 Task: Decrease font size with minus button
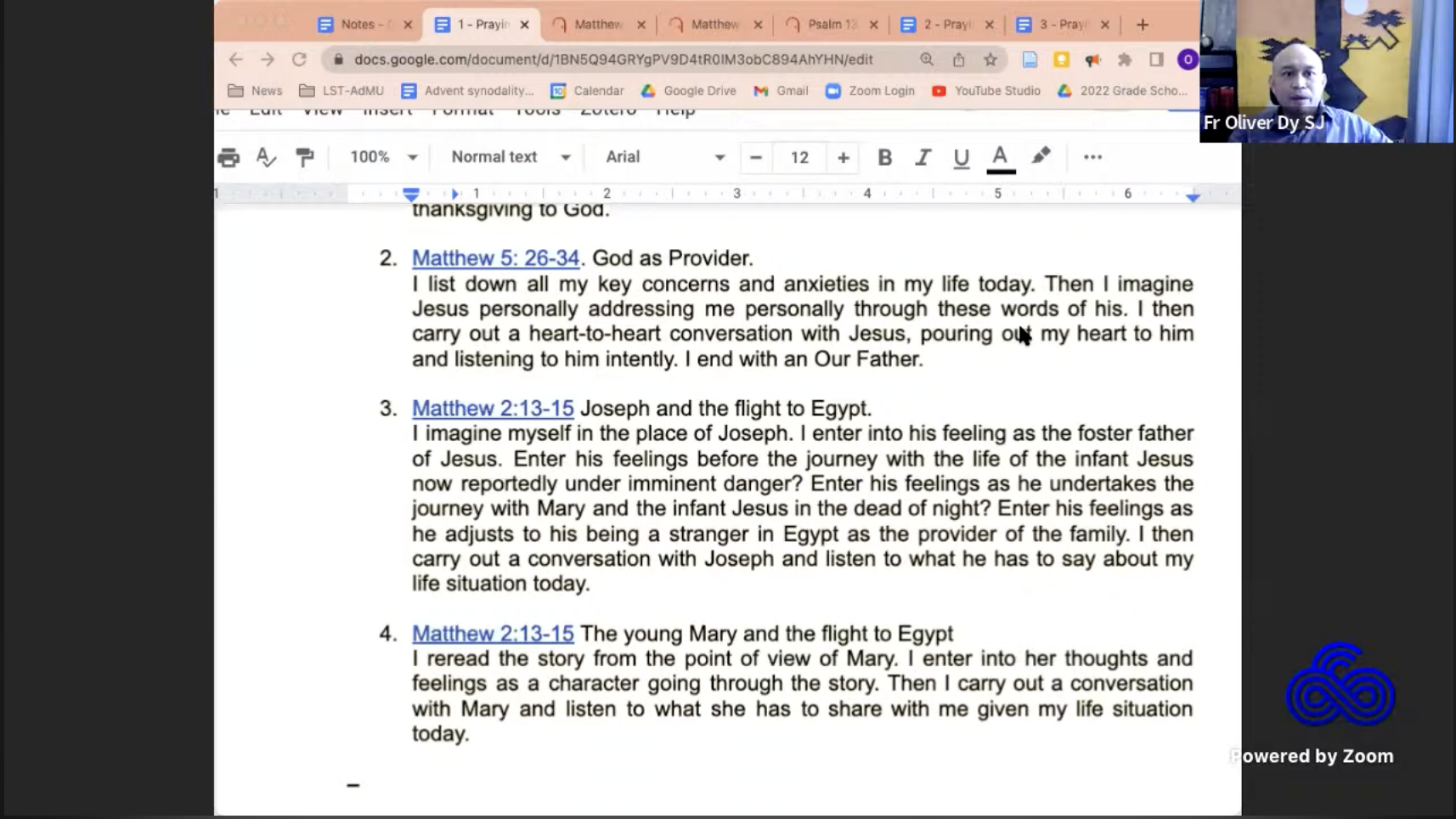(x=755, y=157)
